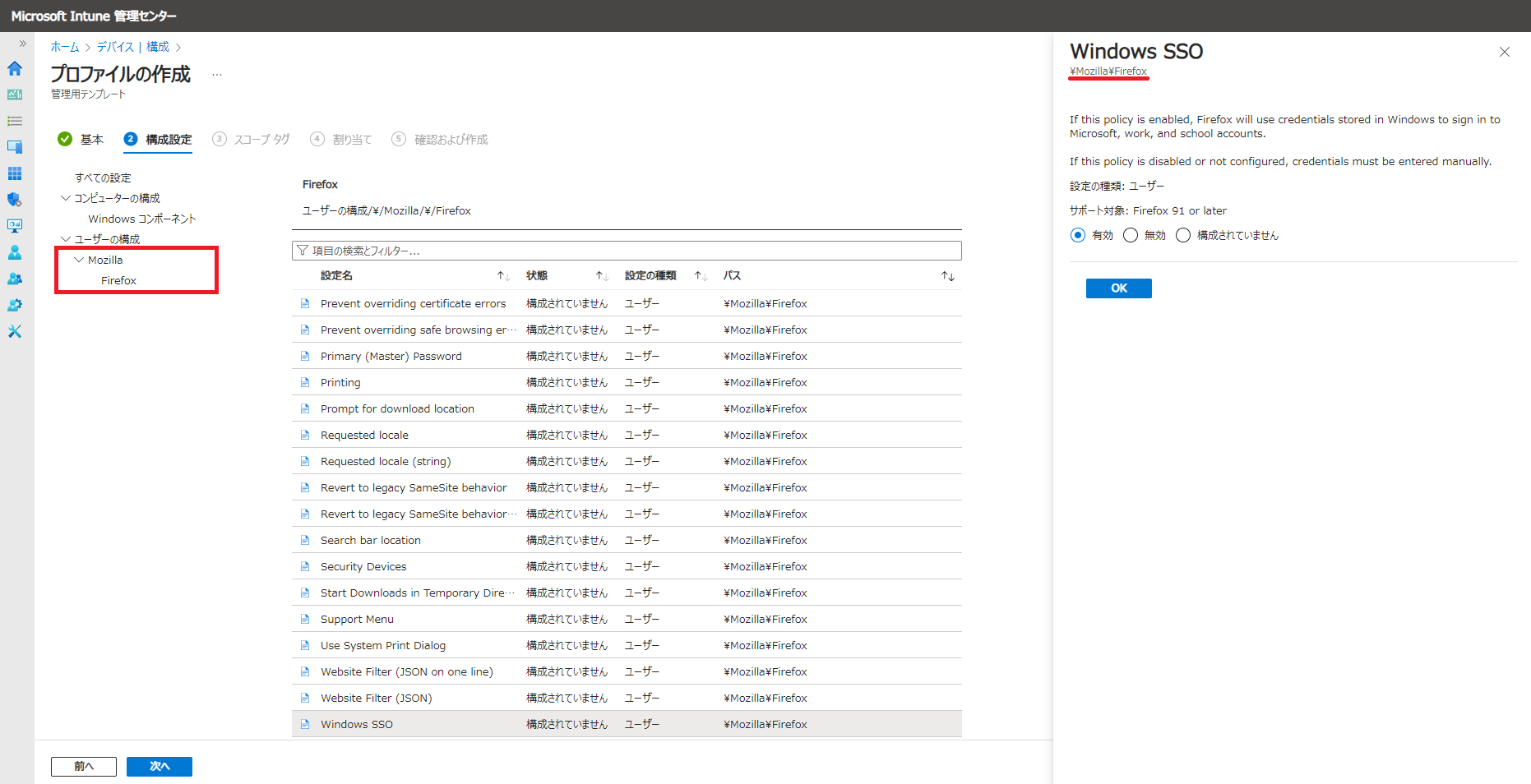Click the document icon for Printing row

pyautogui.click(x=305, y=382)
